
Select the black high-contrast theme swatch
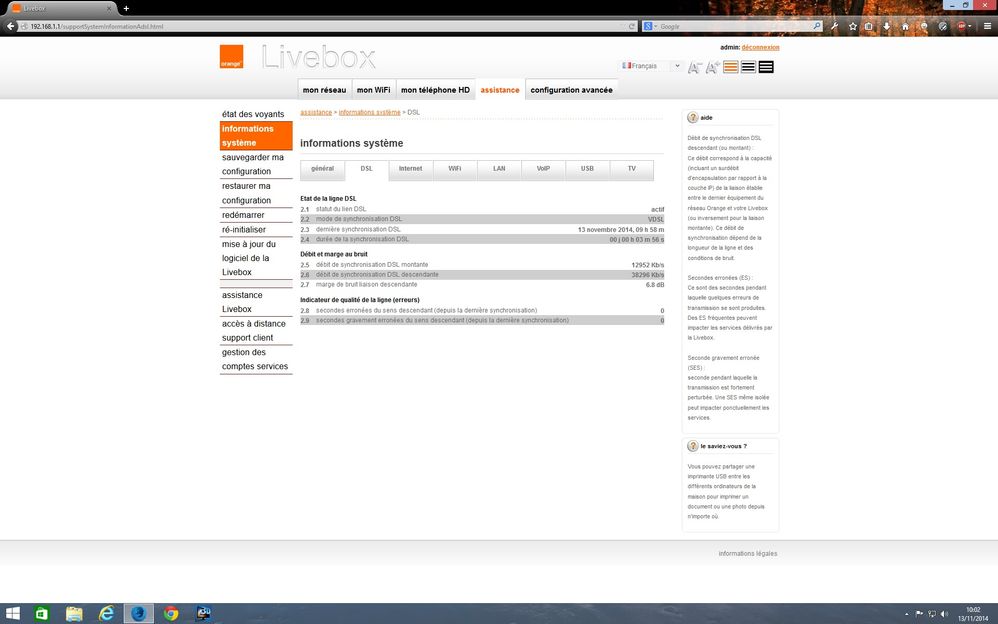click(x=766, y=67)
